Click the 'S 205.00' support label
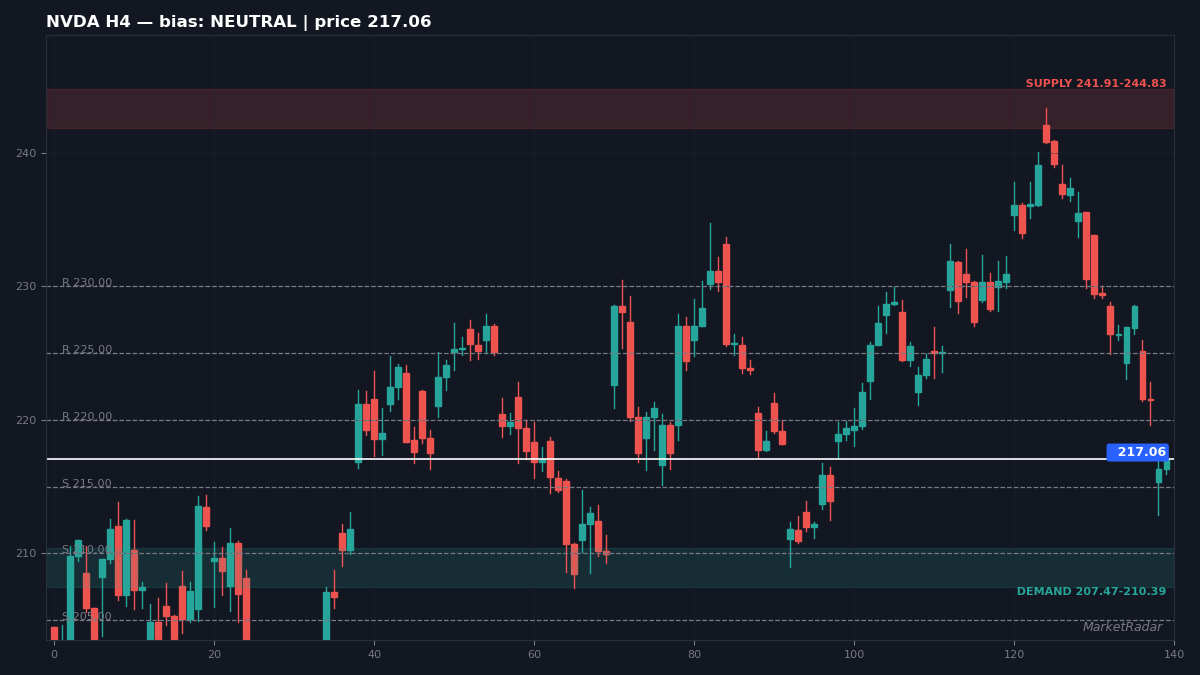Screen dimensions: 1200x675 click(87, 617)
